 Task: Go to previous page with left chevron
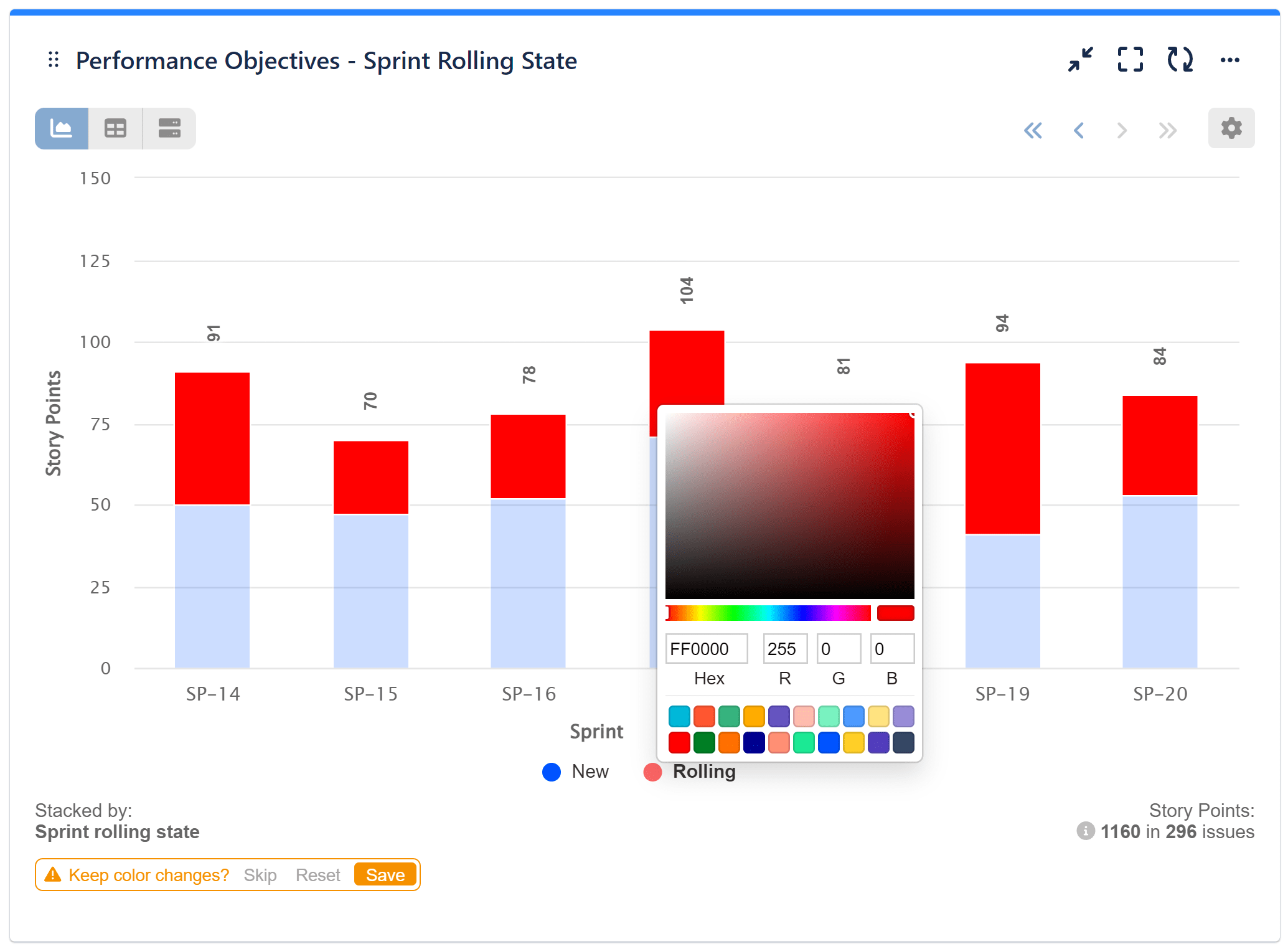coord(1079,130)
